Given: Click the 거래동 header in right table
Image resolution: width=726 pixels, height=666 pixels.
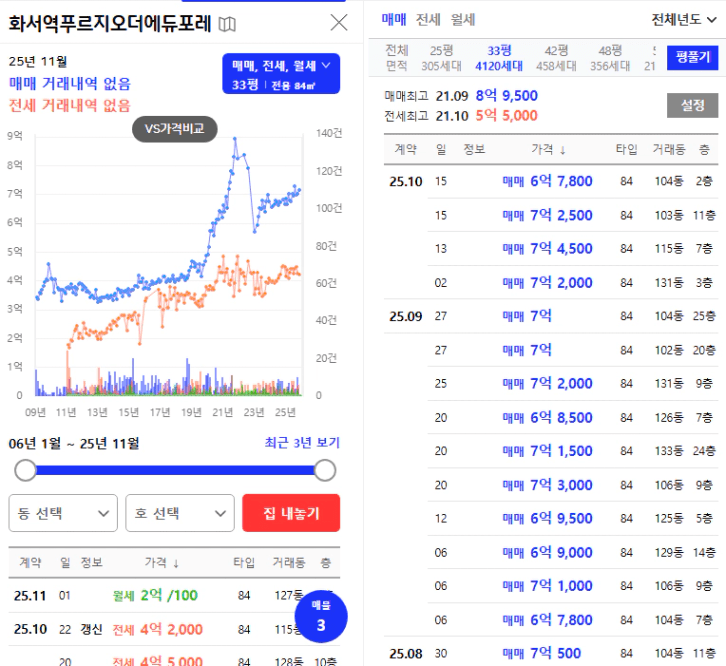Looking at the screenshot, I should [669, 149].
